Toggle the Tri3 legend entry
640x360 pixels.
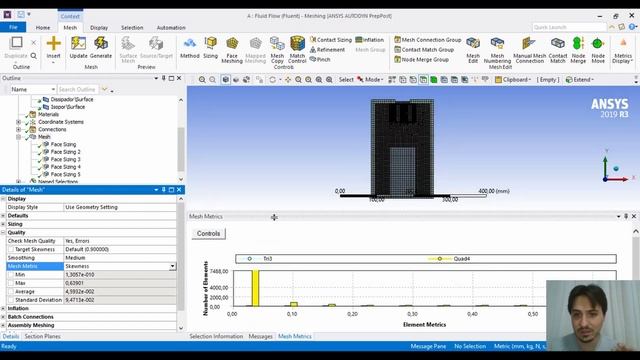pyautogui.click(x=257, y=258)
